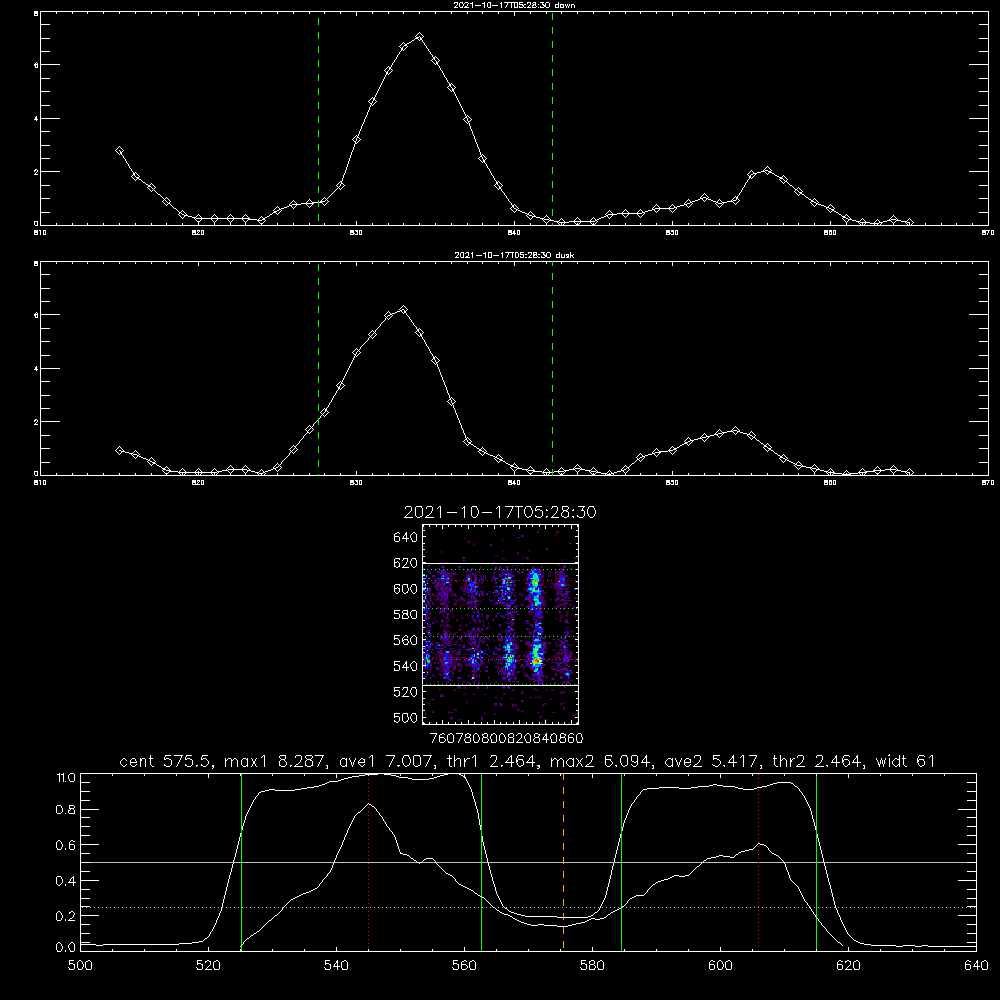
Task: Click the 'cent 575.5' value in stats line
Action: pyautogui.click(x=168, y=761)
